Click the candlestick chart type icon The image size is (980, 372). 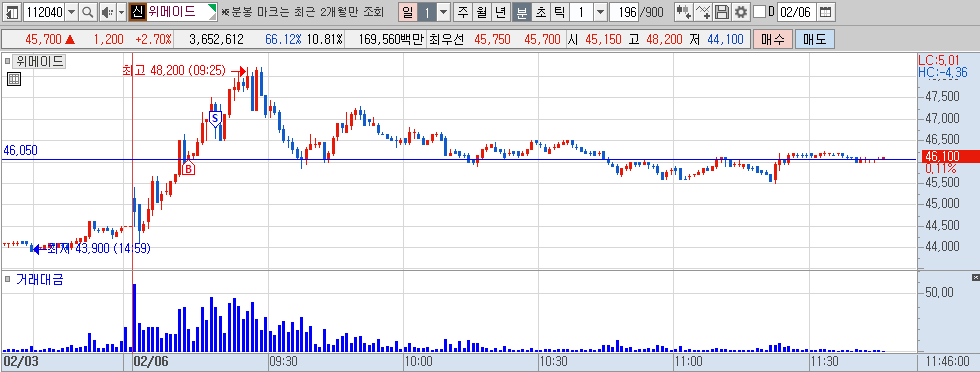pyautogui.click(x=683, y=11)
